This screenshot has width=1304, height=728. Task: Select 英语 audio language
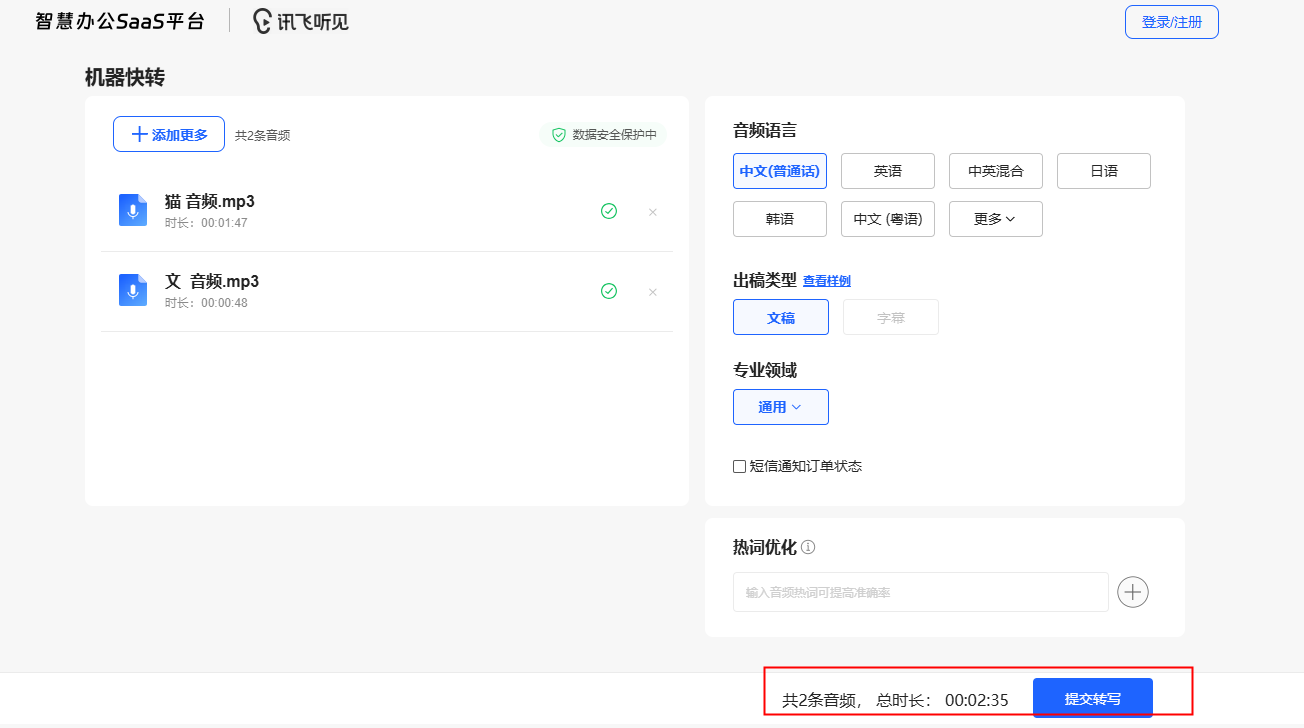pyautogui.click(x=888, y=171)
